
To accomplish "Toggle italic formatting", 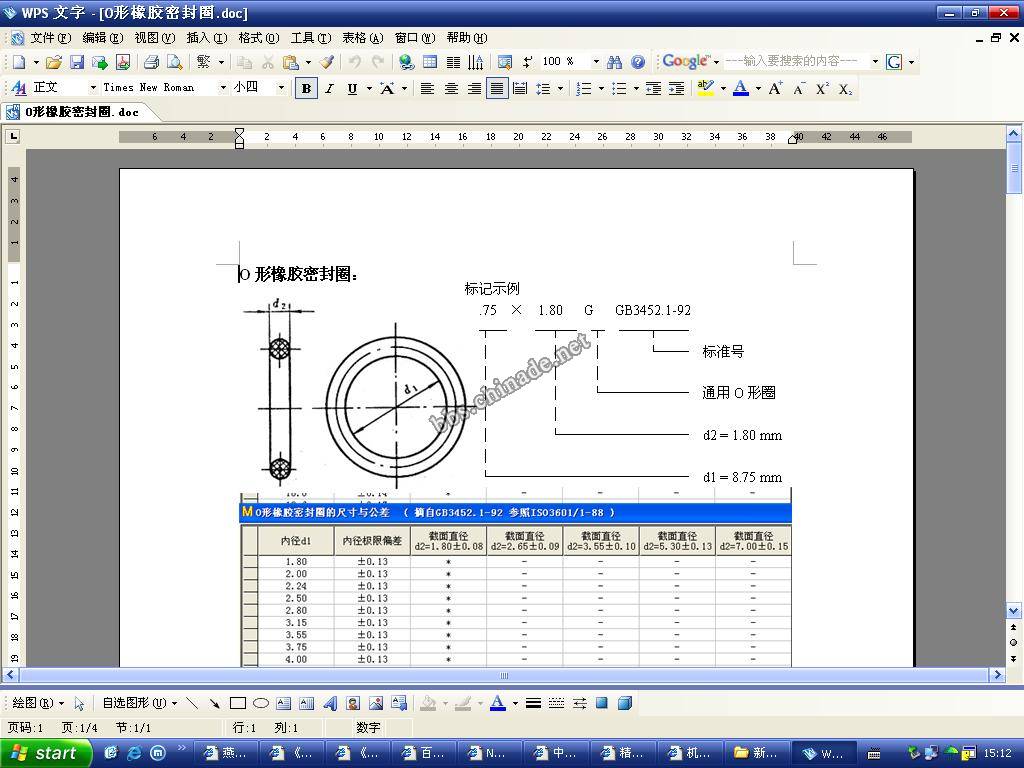I will click(x=329, y=89).
